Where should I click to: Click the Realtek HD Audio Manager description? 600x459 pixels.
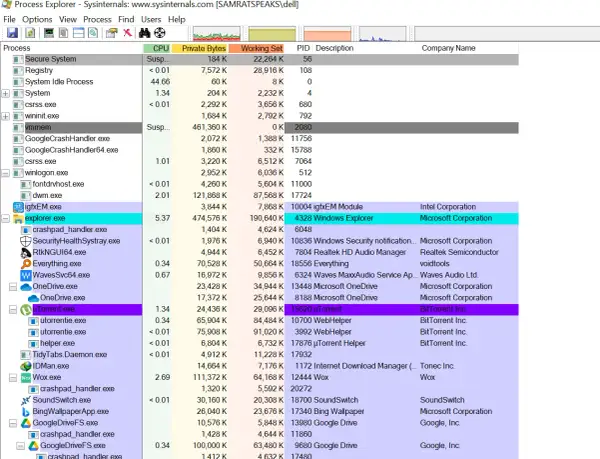[360, 252]
